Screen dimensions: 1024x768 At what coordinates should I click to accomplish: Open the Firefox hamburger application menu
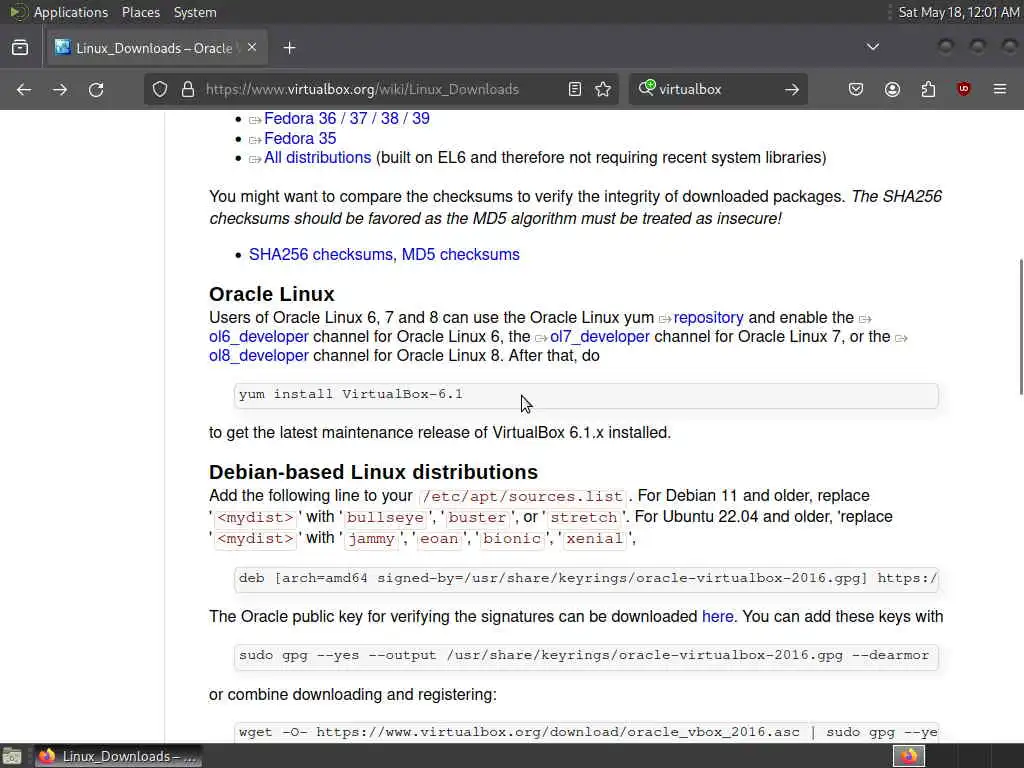point(1000,89)
